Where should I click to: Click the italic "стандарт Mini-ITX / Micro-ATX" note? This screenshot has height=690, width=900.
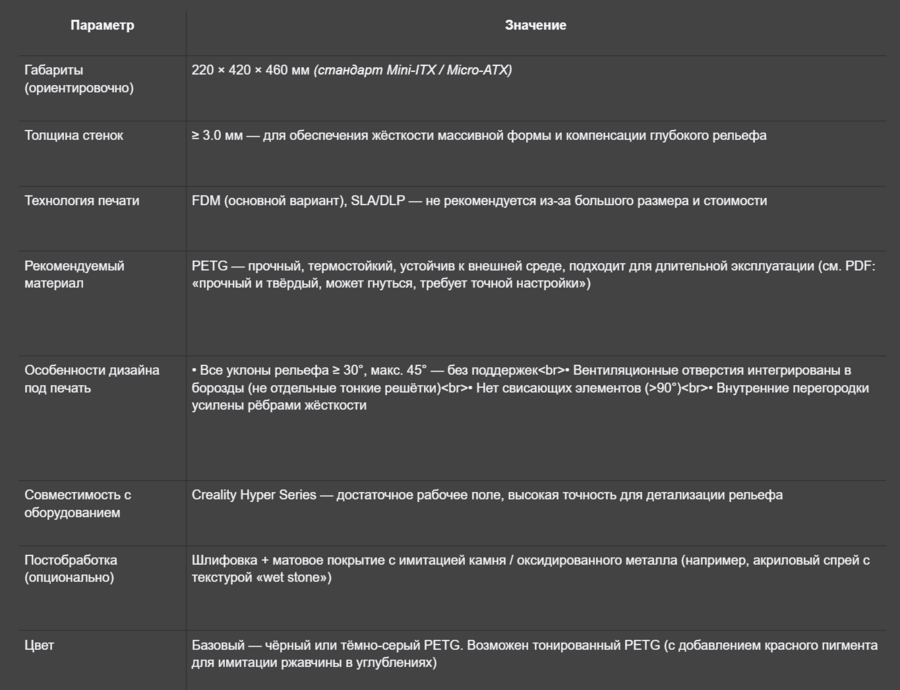tap(413, 70)
